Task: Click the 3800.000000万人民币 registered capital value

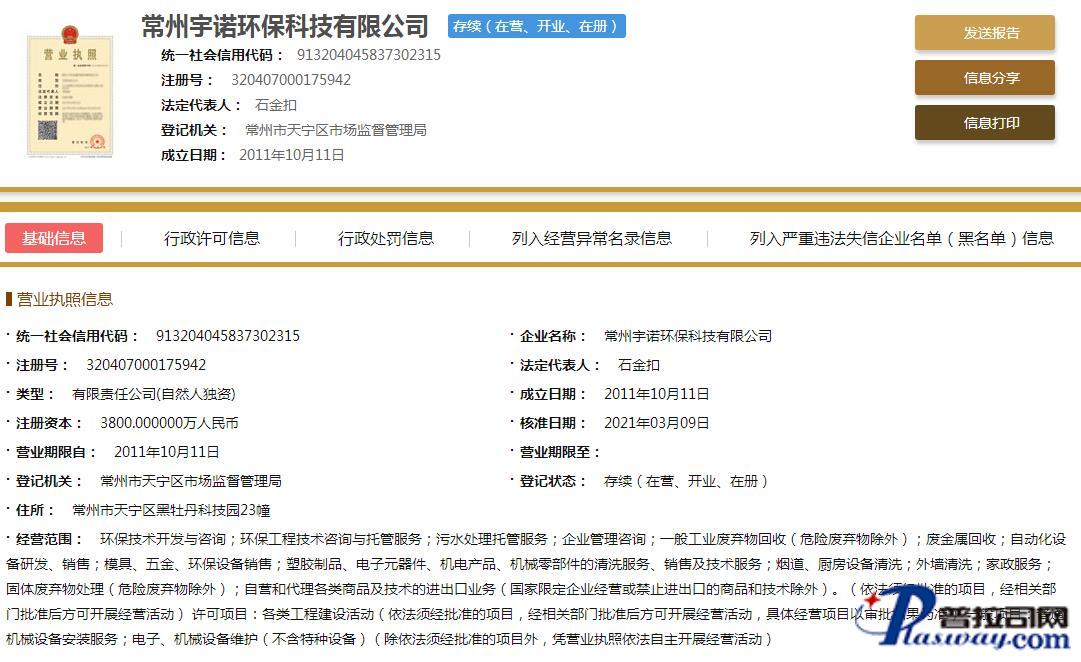Action: pyautogui.click(x=169, y=423)
